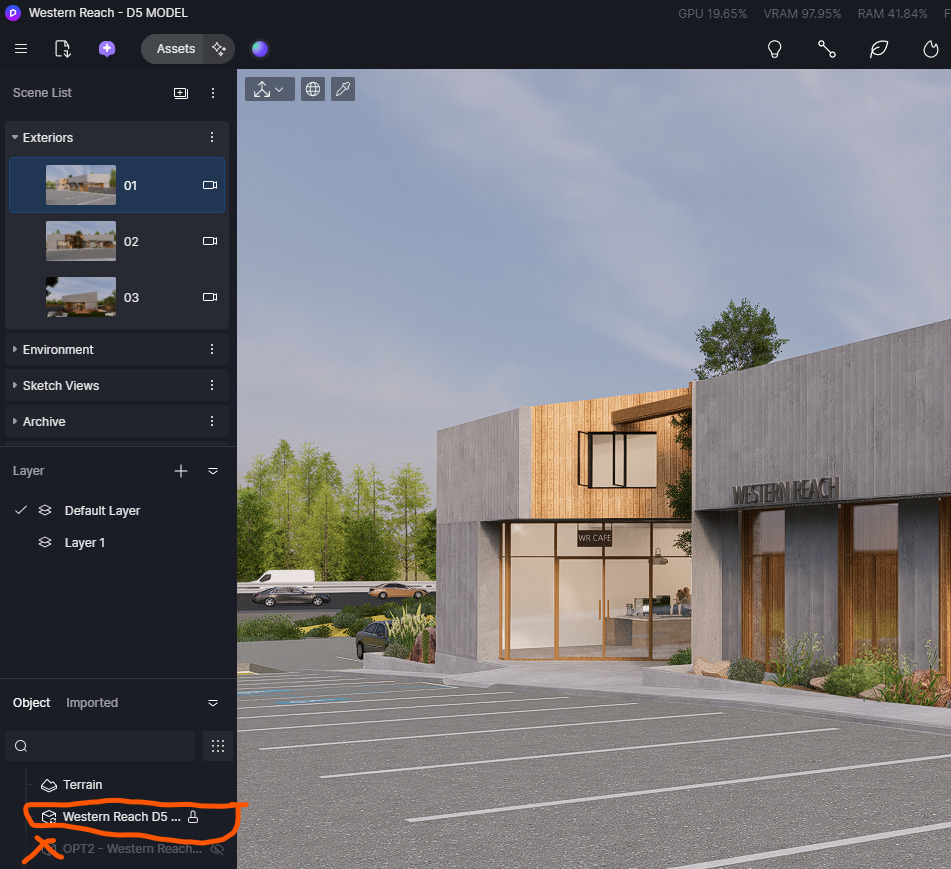Click the globe icon in viewport toolbar
951x869 pixels.
click(313, 89)
